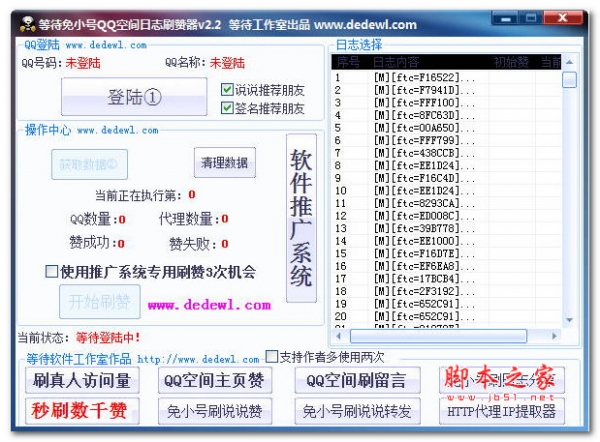Viewport: 600px width, 442px height.
Task: Open HTTP代理IP提取器 button
Action: [x=502, y=411]
